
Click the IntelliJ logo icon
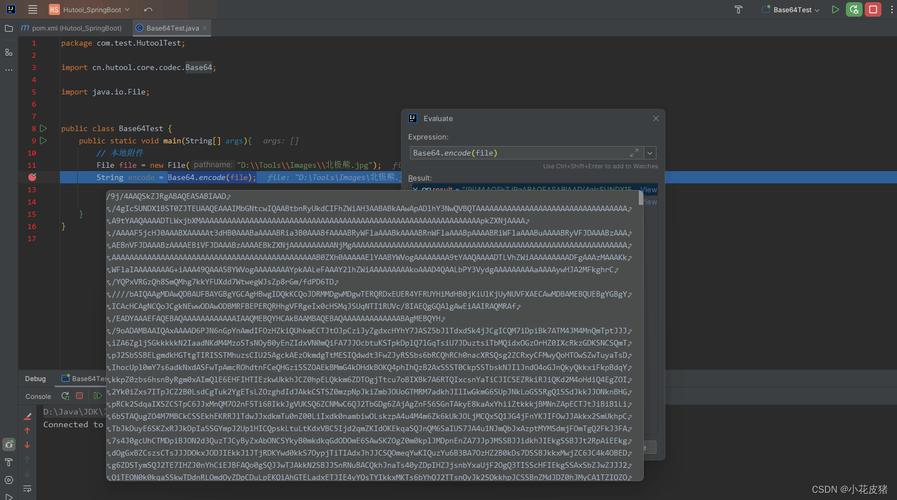[x=11, y=9]
